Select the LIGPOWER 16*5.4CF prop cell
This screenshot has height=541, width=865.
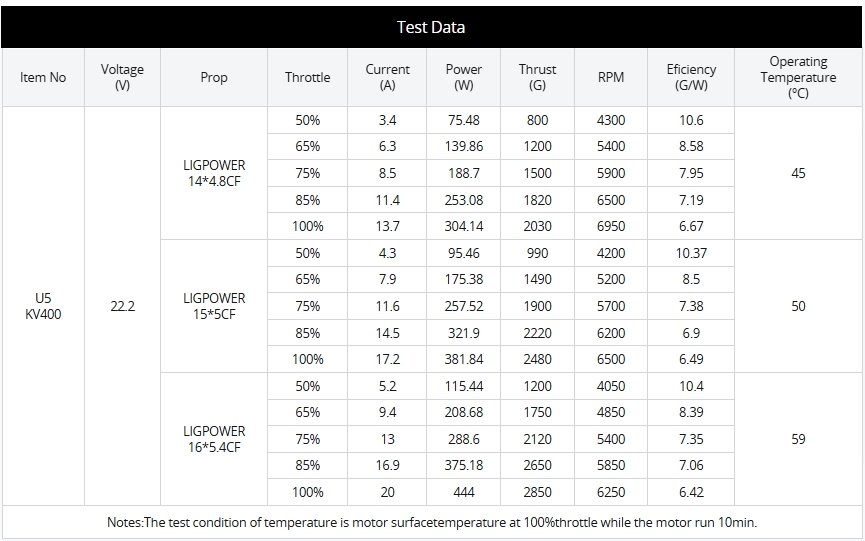coord(214,439)
